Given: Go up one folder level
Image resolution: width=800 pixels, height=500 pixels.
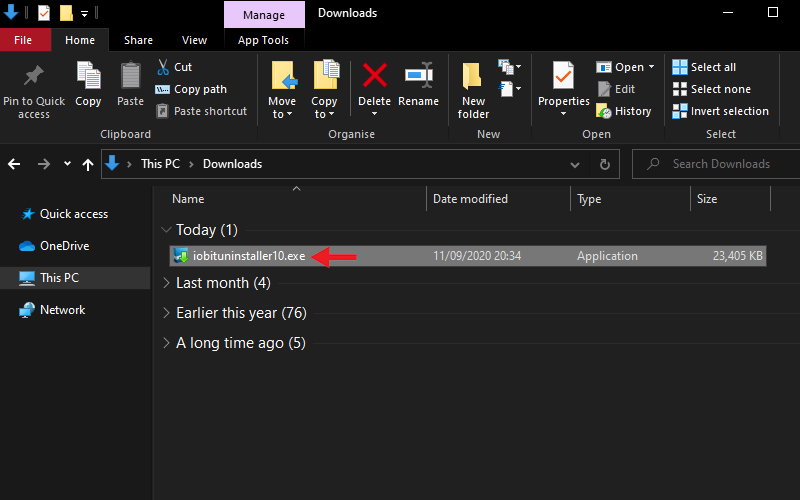Looking at the screenshot, I should 88,164.
